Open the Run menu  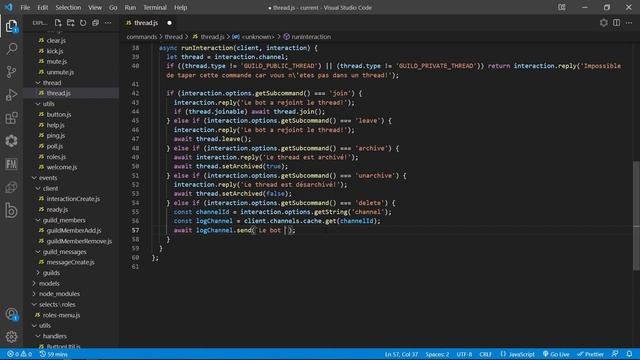(130, 7)
